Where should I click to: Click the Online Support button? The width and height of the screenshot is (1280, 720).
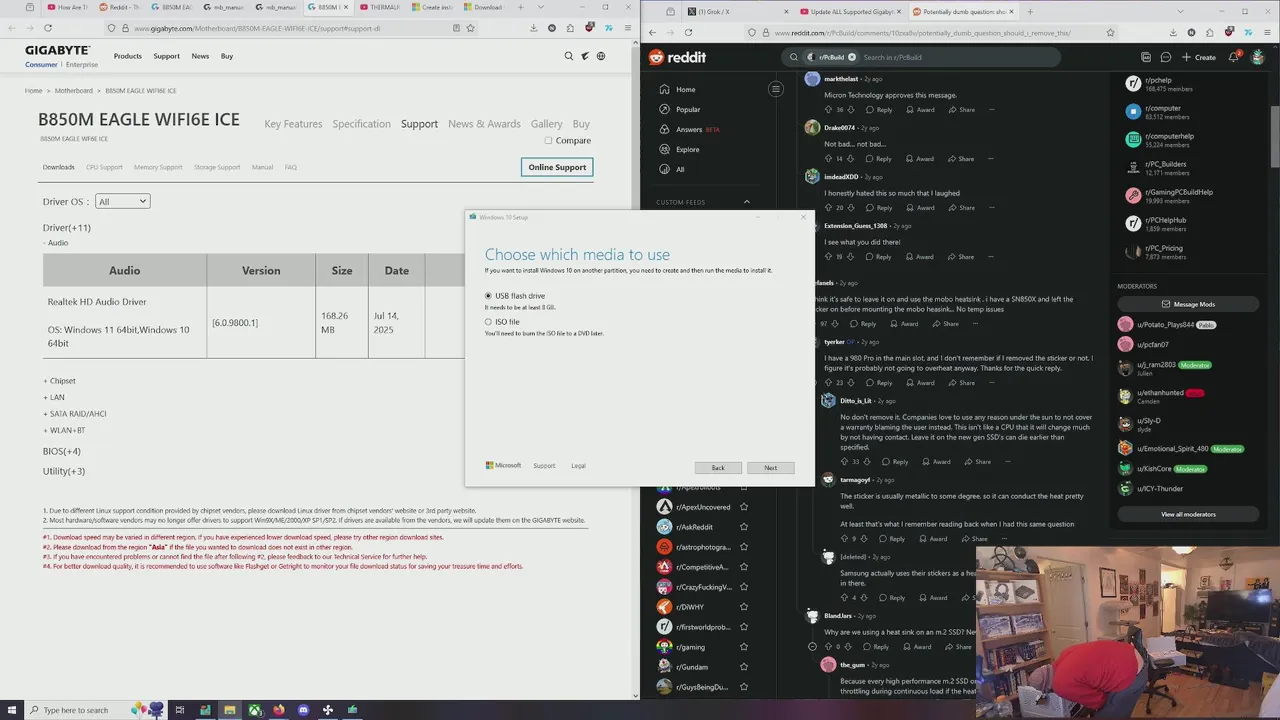point(557,167)
